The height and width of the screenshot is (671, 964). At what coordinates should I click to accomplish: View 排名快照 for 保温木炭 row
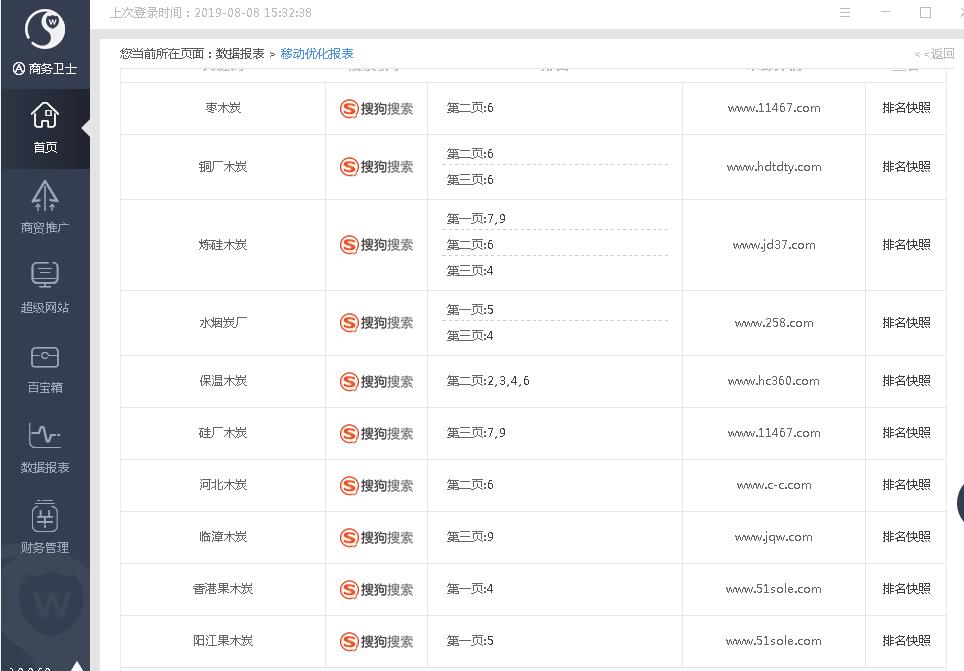point(906,381)
